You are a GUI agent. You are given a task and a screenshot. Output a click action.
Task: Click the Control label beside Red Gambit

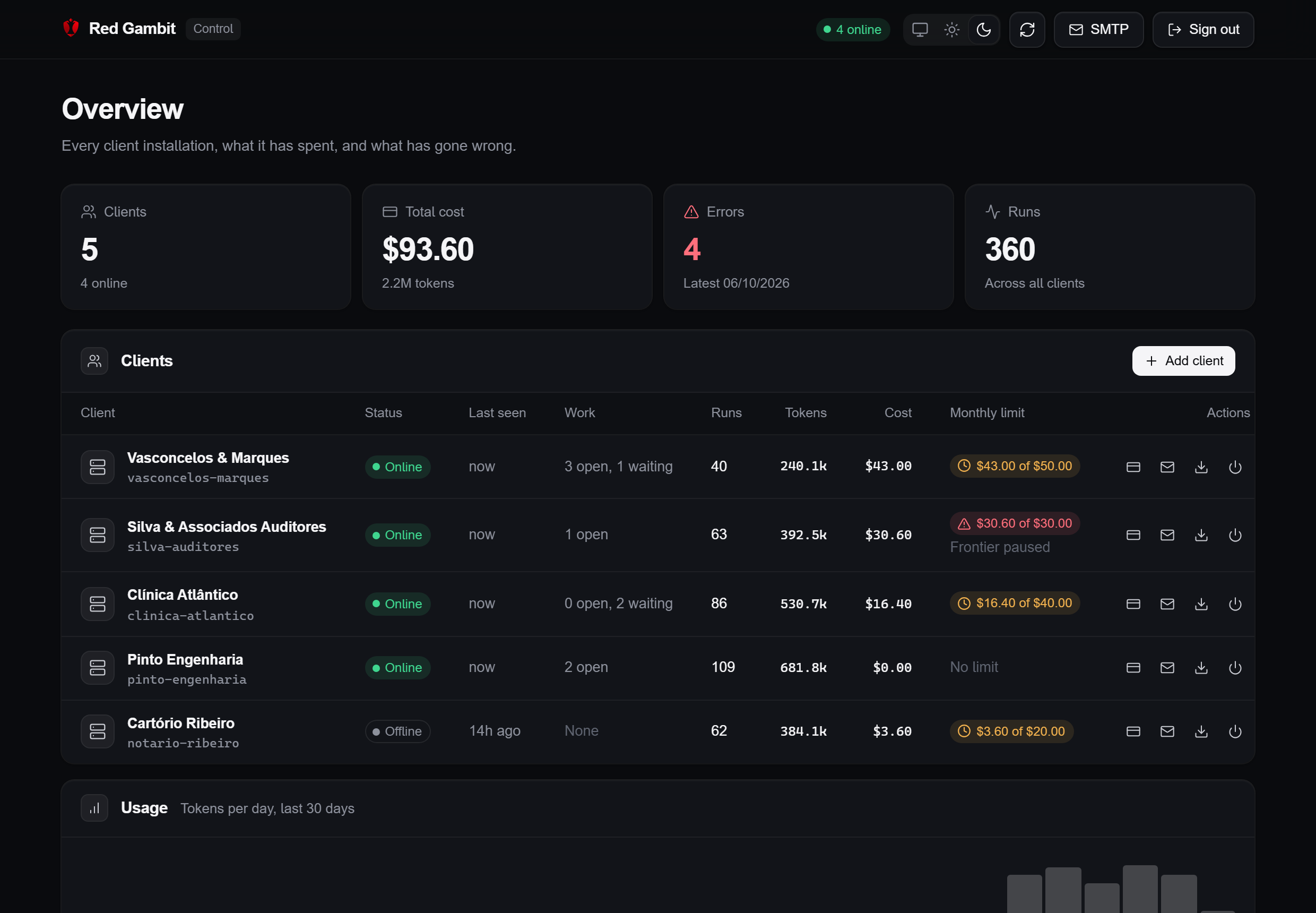213,29
